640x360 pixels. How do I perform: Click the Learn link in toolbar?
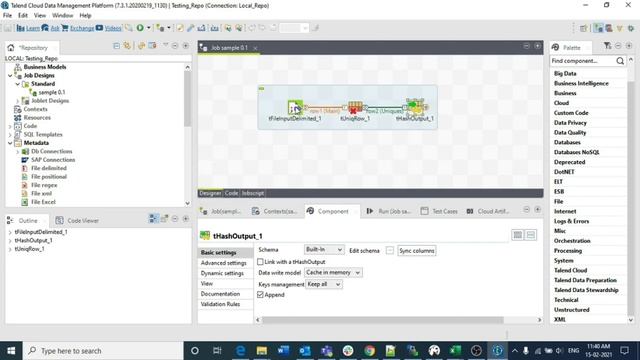33,28
